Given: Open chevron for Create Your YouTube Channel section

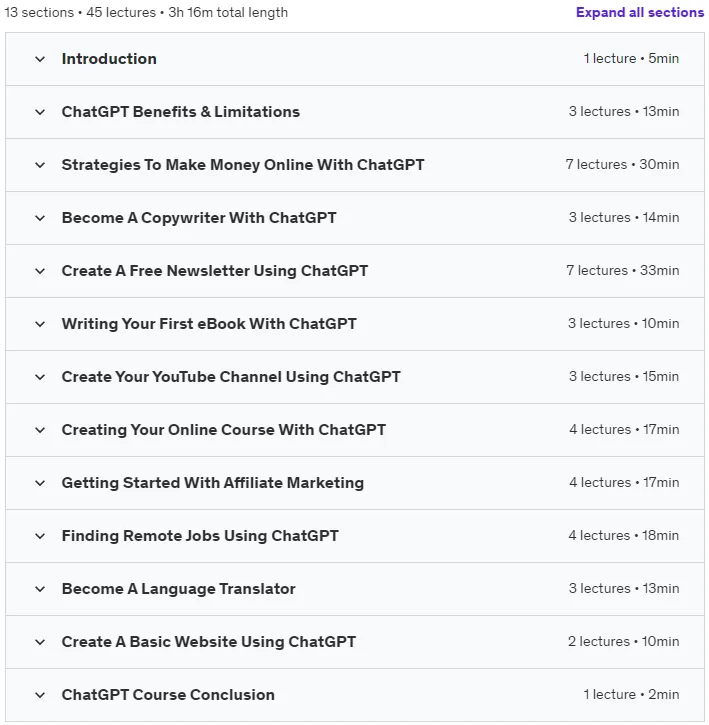Looking at the screenshot, I should [40, 377].
